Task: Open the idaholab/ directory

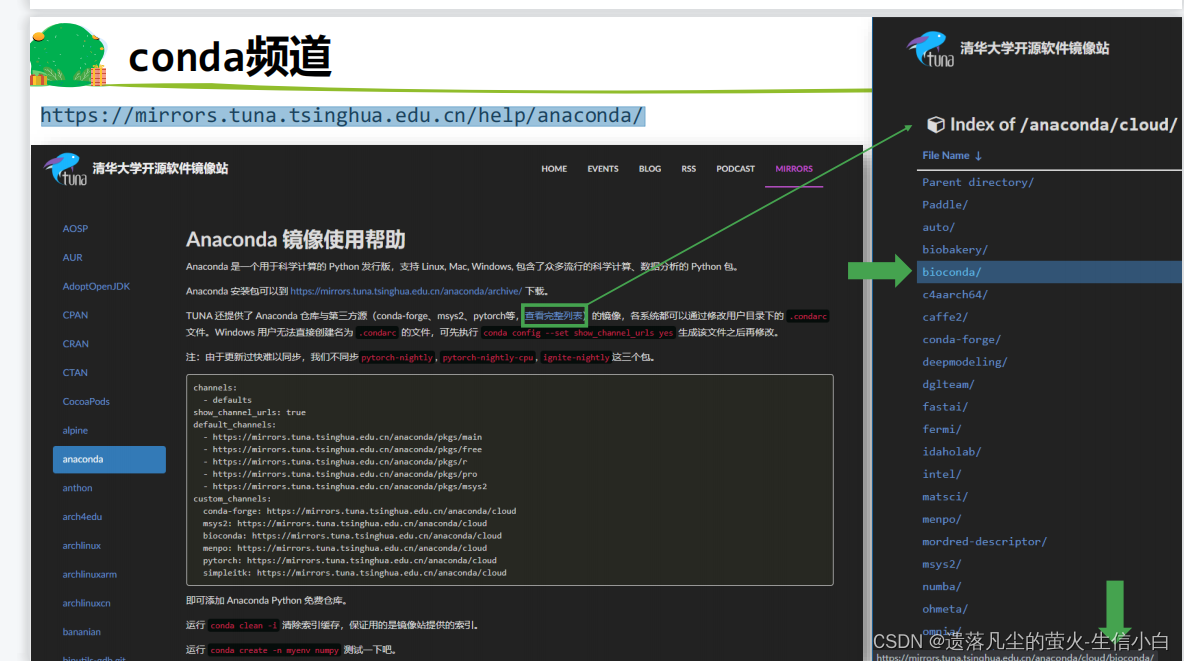Action: tap(951, 452)
